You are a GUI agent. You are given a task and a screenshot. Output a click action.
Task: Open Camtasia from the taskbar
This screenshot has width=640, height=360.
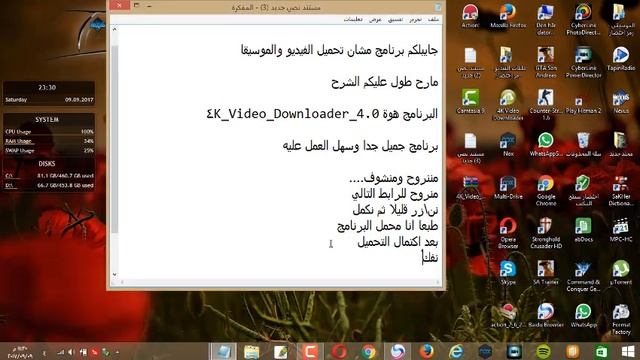[x=310, y=351]
